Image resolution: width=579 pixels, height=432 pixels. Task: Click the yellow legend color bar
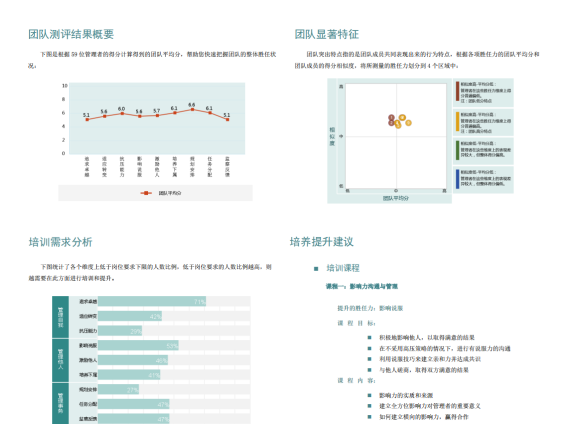[458, 121]
